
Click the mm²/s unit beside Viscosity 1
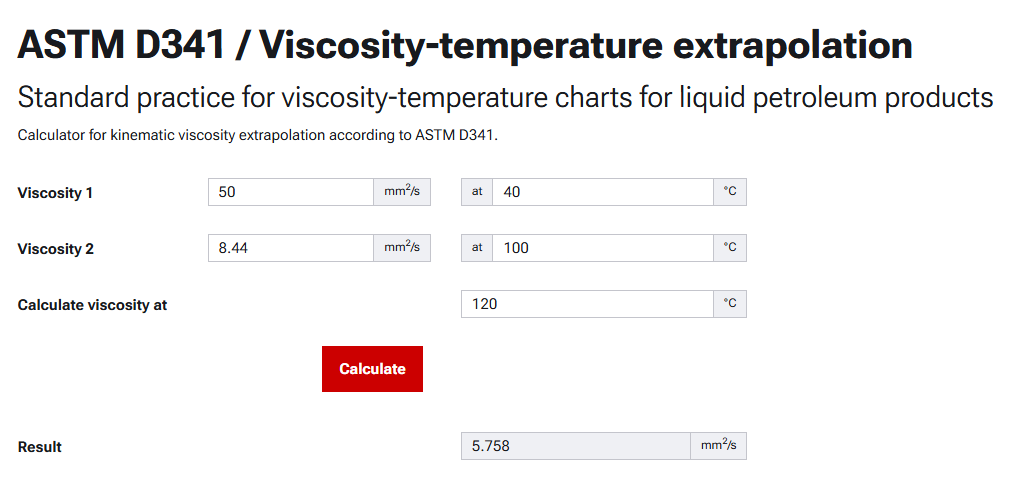(402, 192)
